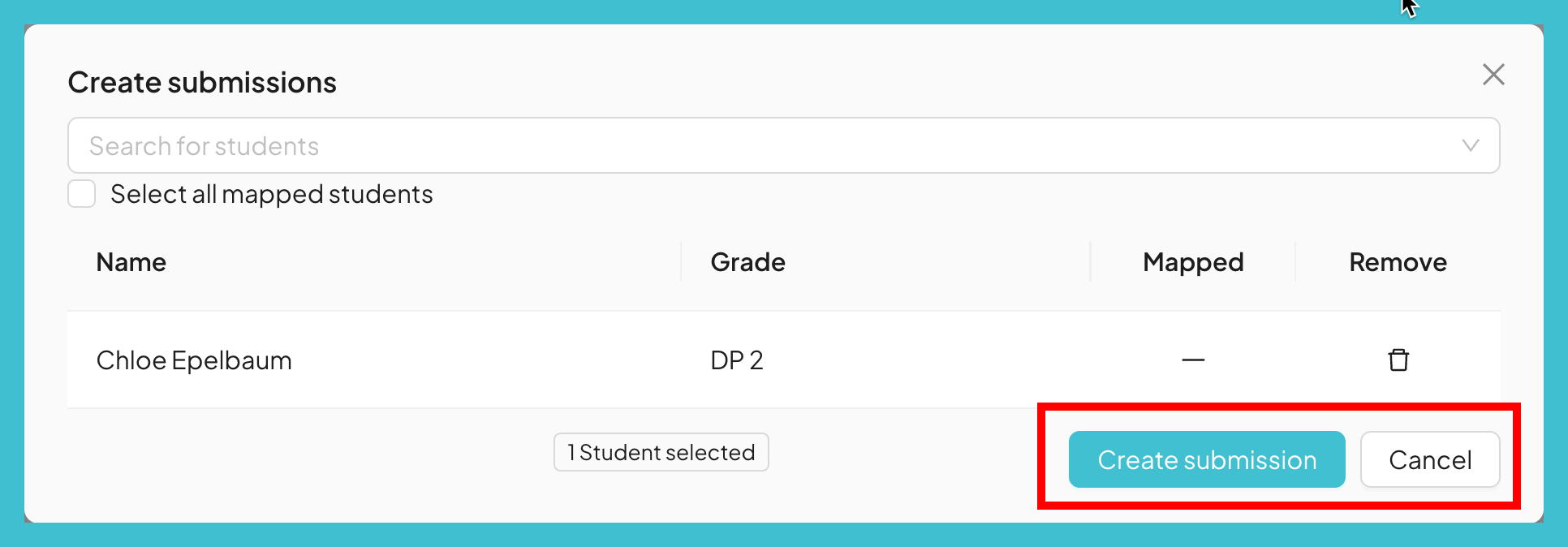Click the 1 Student selected badge
The image size is (1568, 547).
pos(661,452)
